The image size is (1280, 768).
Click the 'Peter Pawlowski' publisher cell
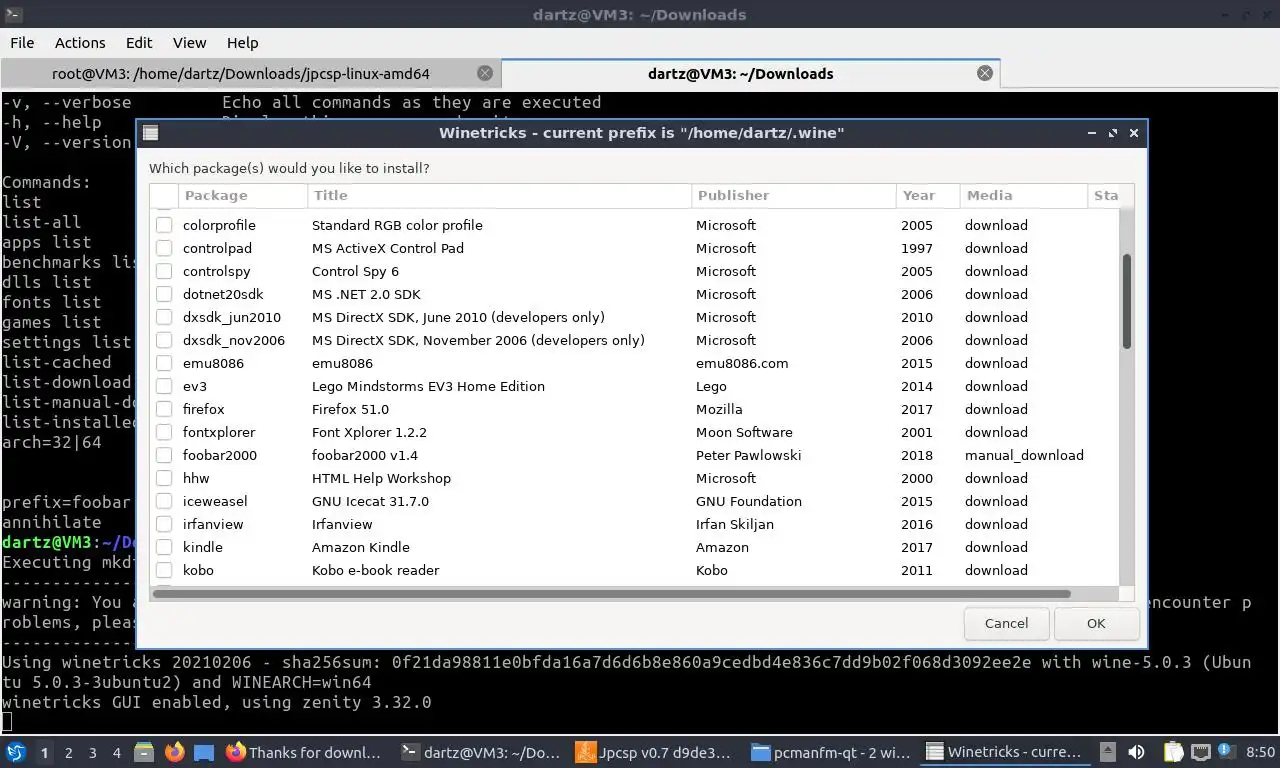pyautogui.click(x=749, y=455)
